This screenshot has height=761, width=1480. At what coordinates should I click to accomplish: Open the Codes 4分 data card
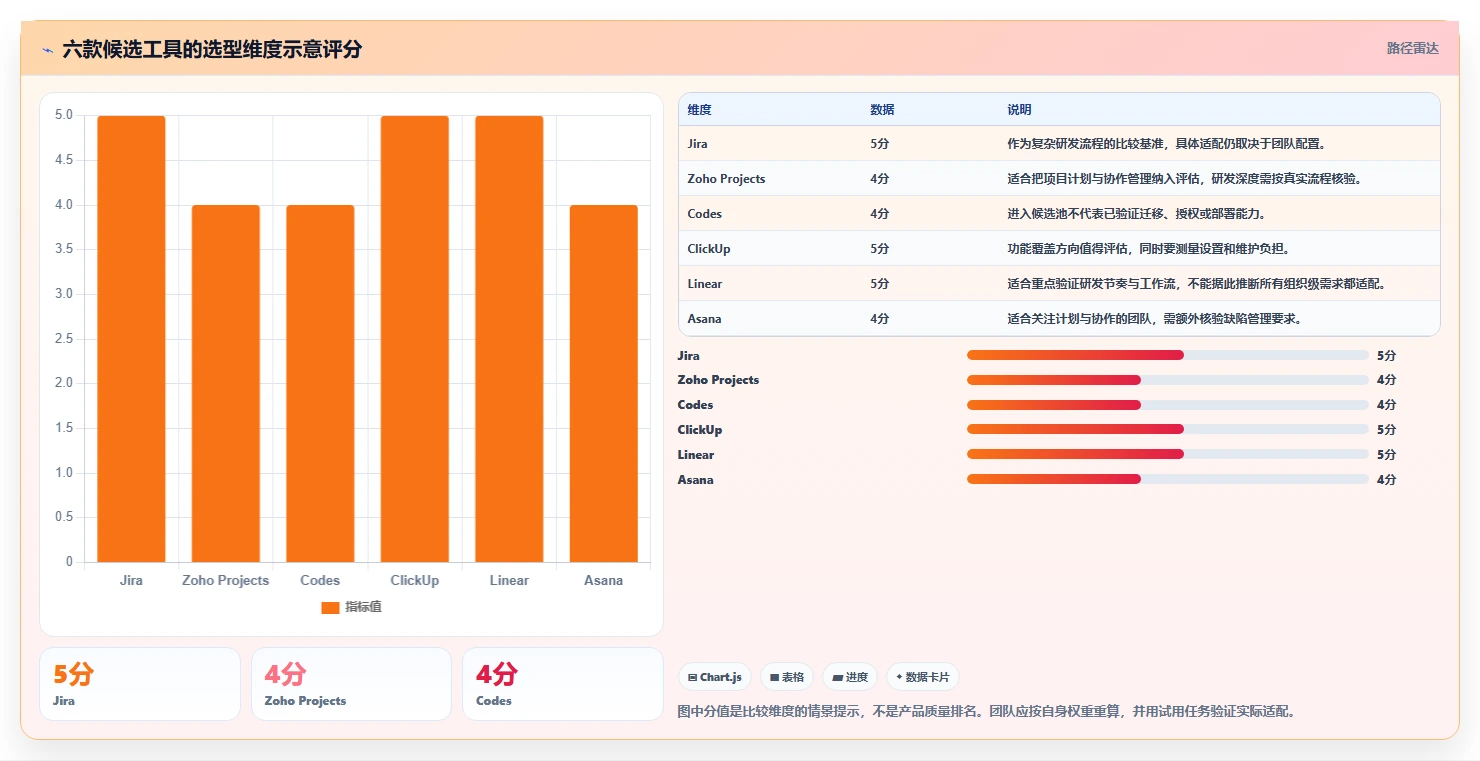tap(563, 684)
